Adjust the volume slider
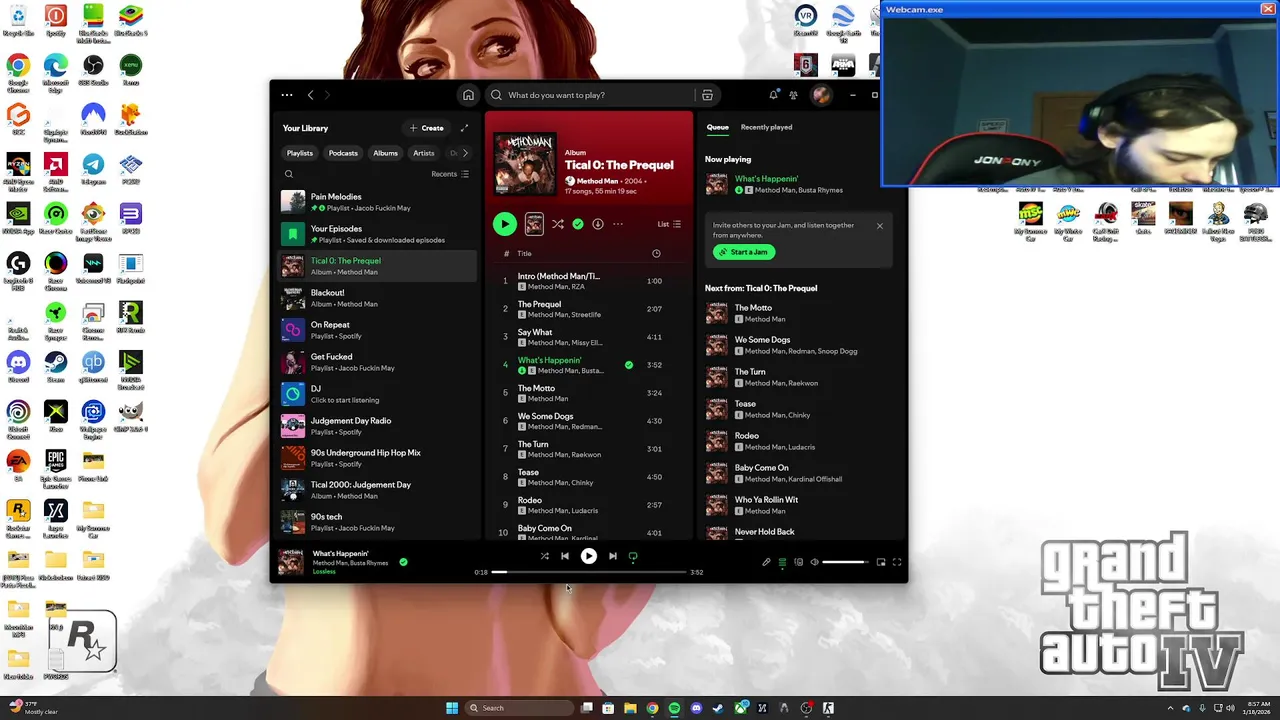 coord(846,562)
